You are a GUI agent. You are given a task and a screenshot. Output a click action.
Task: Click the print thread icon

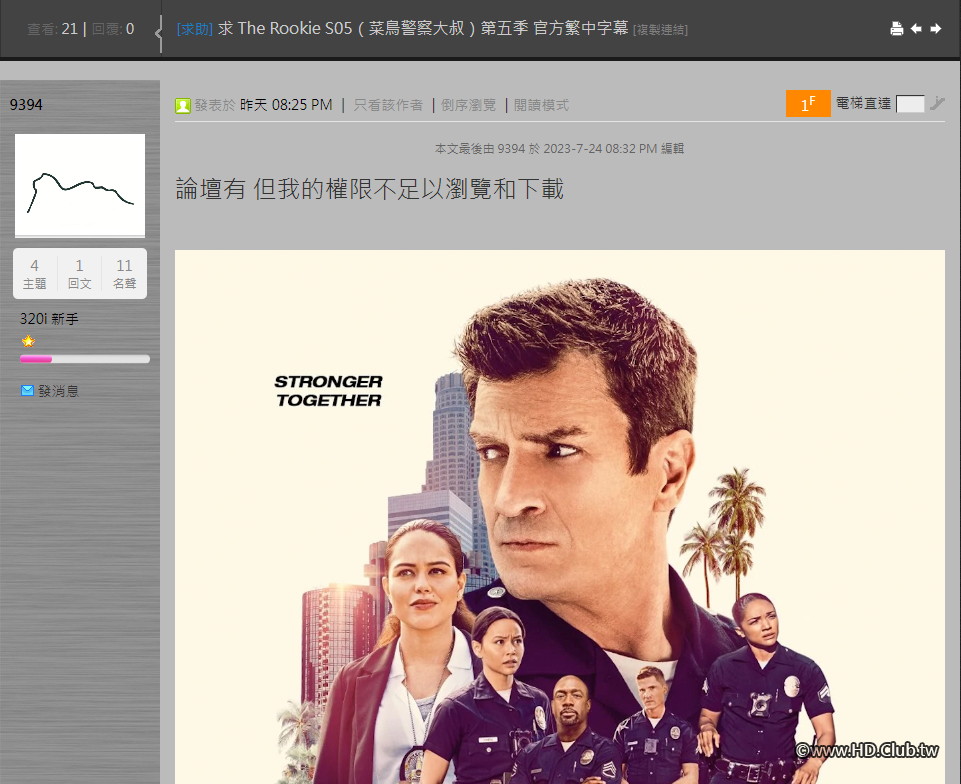click(897, 29)
